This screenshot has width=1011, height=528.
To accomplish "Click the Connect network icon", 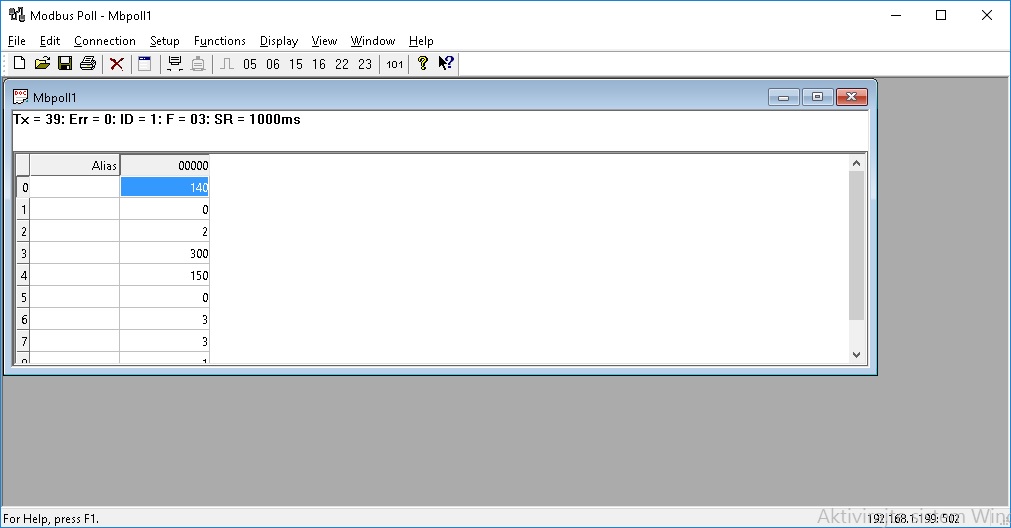I will [175, 64].
